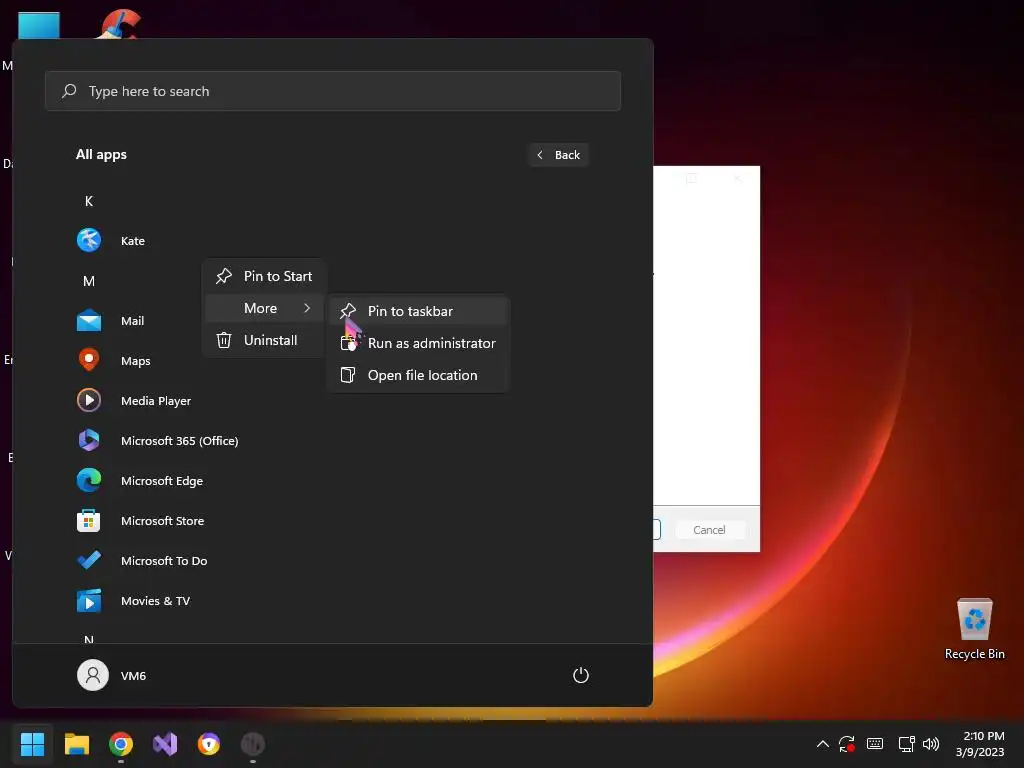The width and height of the screenshot is (1024, 768).
Task: Open Microsoft 365 (Office) icon
Action: (89, 440)
